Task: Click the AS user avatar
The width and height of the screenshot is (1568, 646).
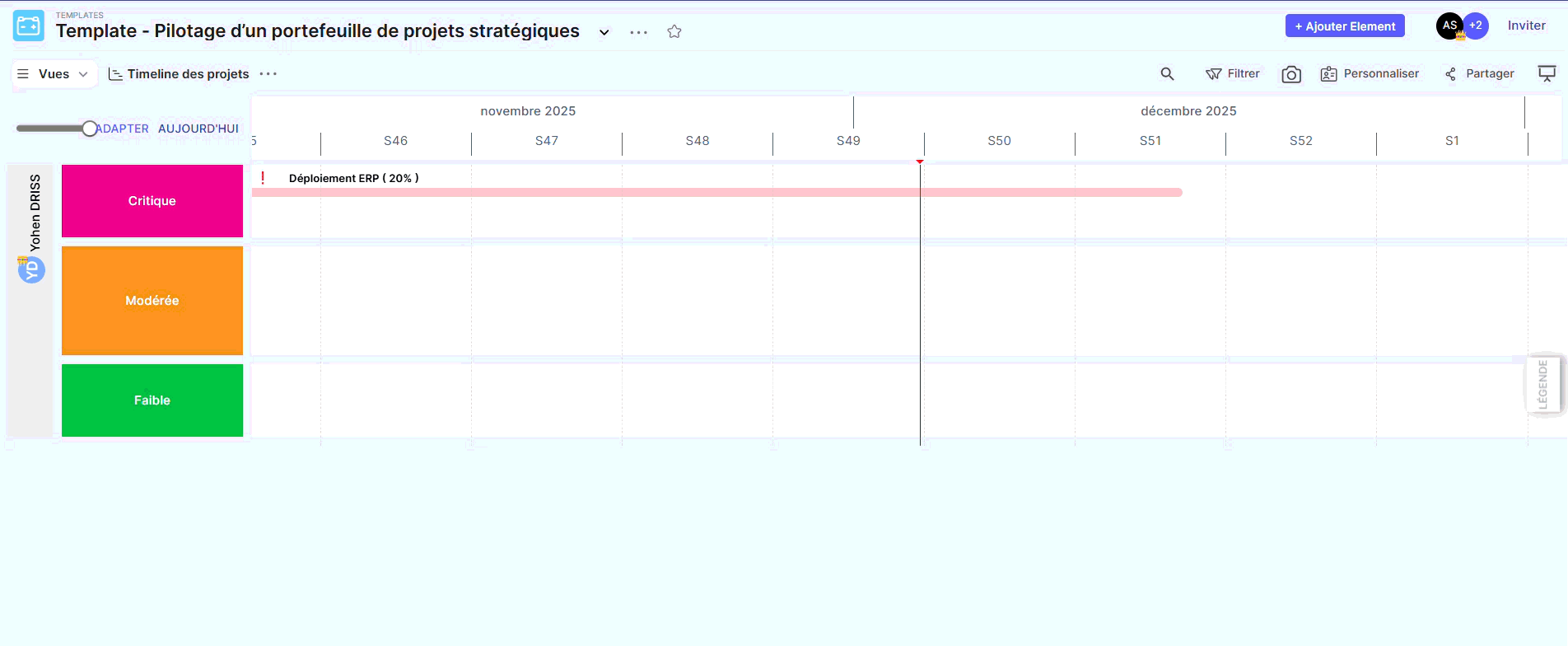Action: pyautogui.click(x=1449, y=26)
